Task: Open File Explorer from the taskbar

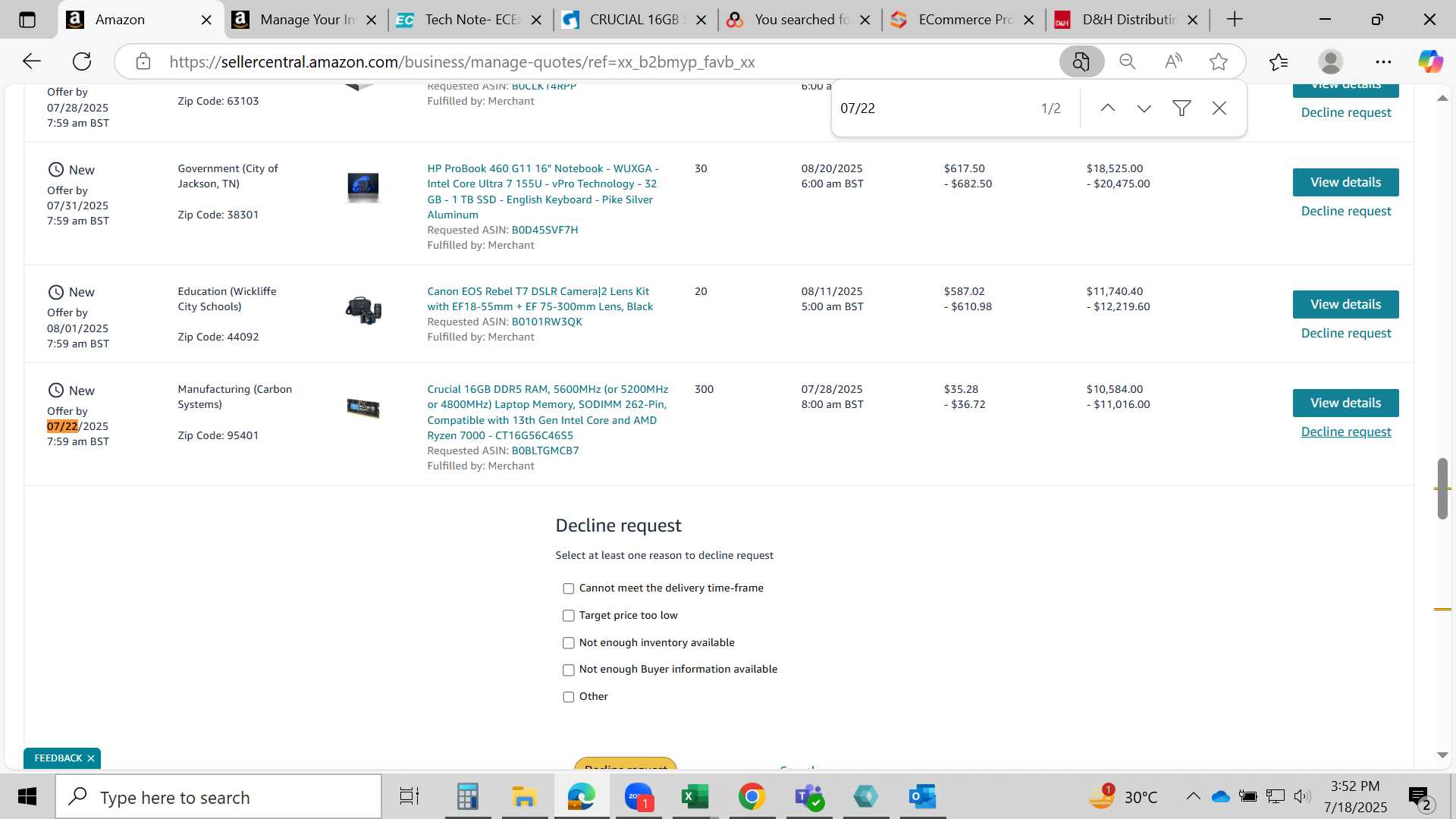Action: (524, 797)
